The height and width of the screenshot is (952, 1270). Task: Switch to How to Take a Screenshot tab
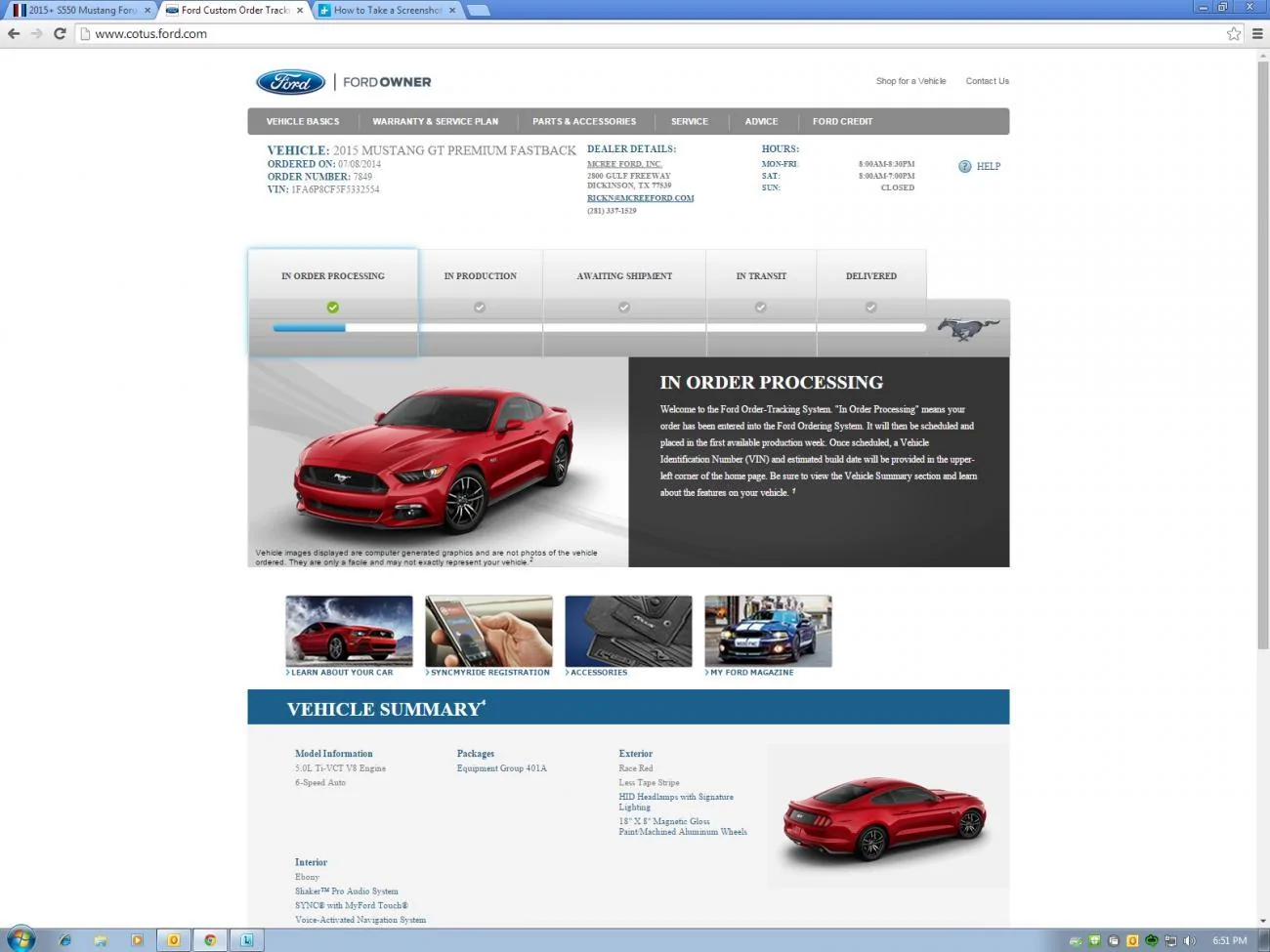tap(388, 10)
